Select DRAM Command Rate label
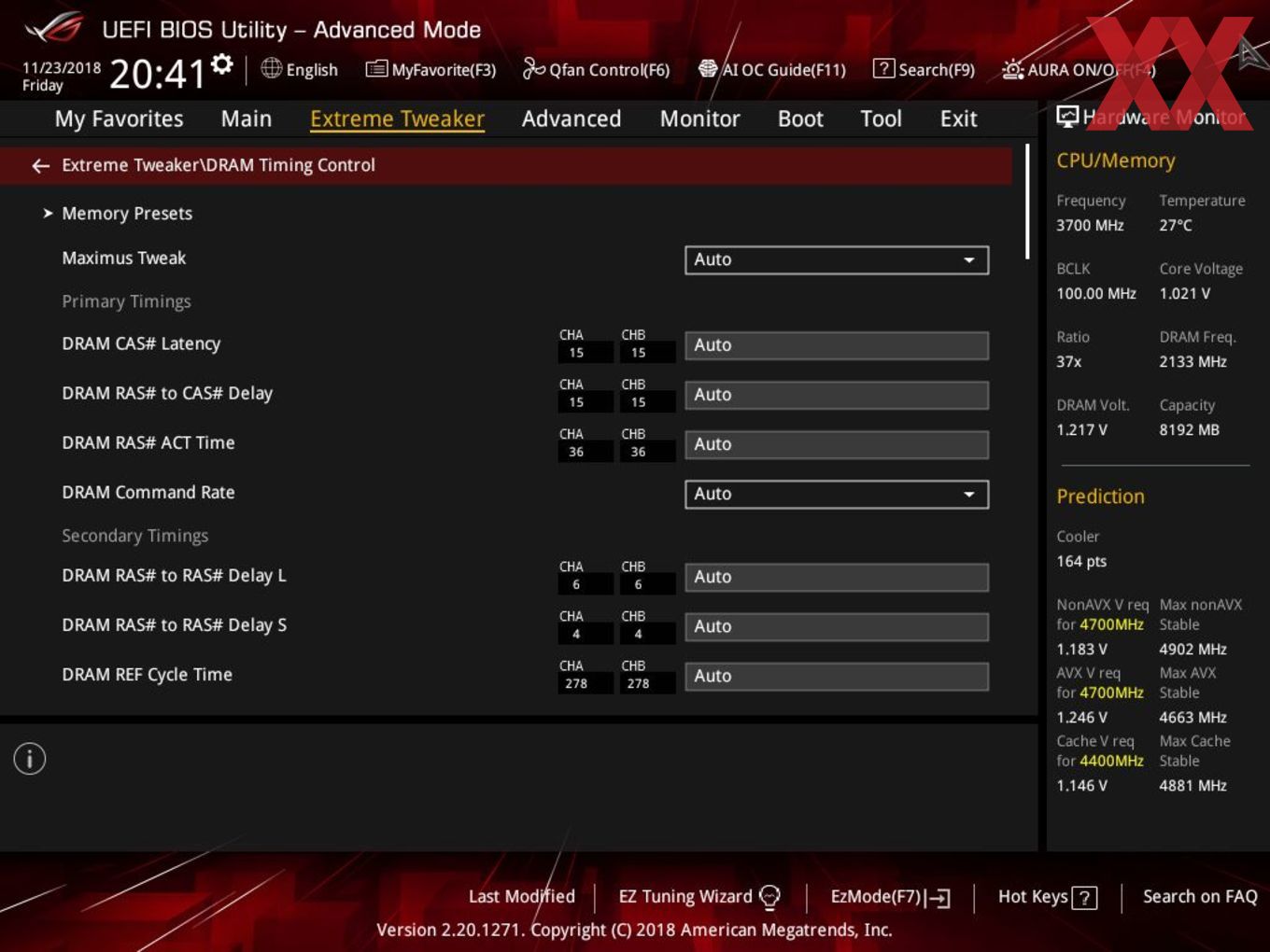This screenshot has height=952, width=1270. [x=148, y=493]
